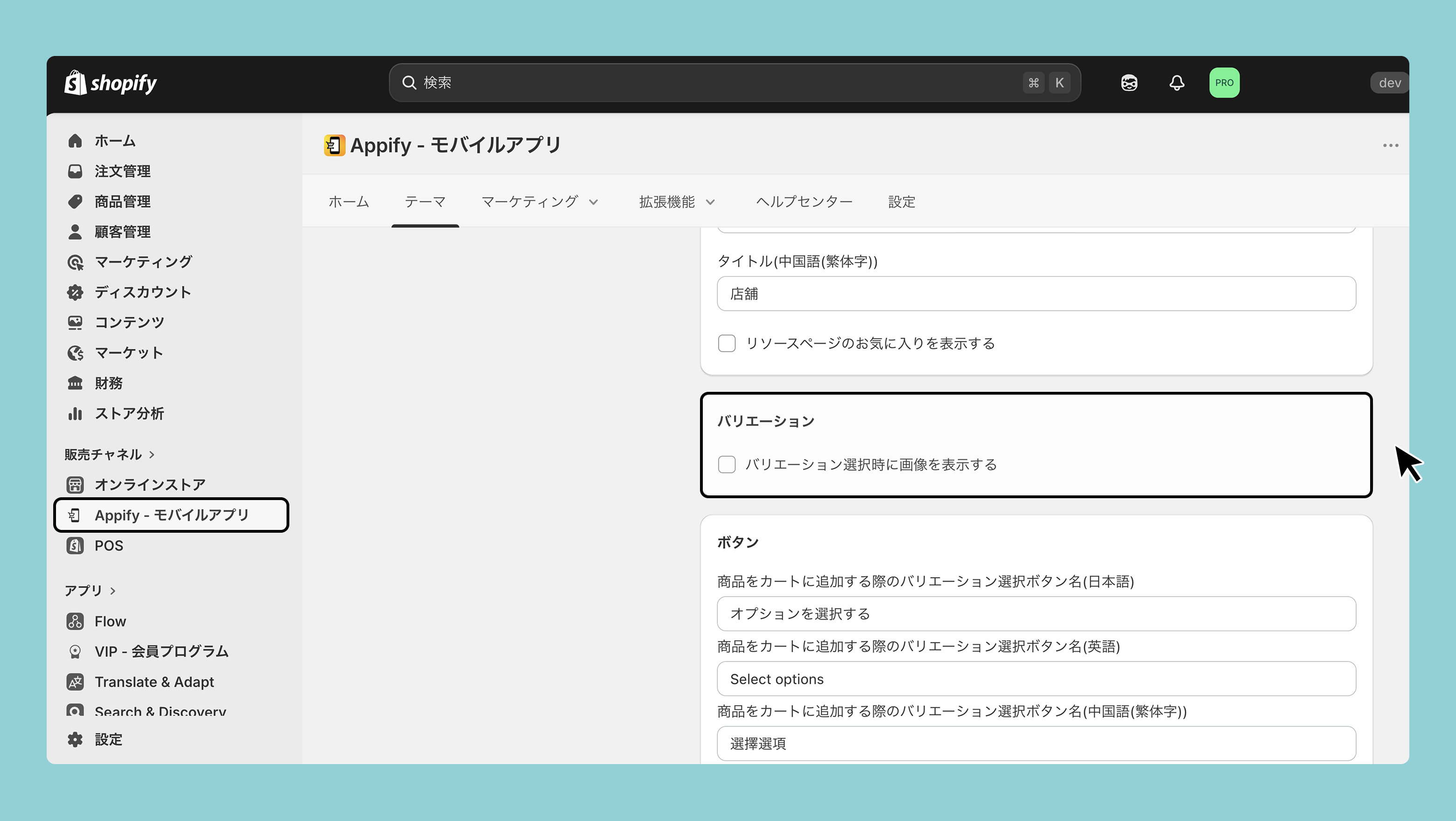Click the Shopify logo
This screenshot has height=821, width=1456.
pos(111,83)
